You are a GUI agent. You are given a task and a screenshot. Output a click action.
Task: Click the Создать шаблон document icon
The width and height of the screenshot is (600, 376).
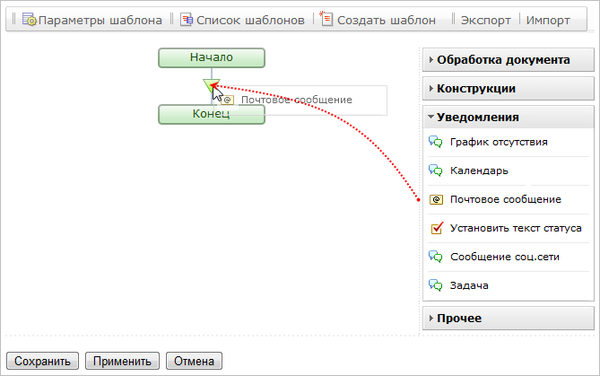[326, 19]
